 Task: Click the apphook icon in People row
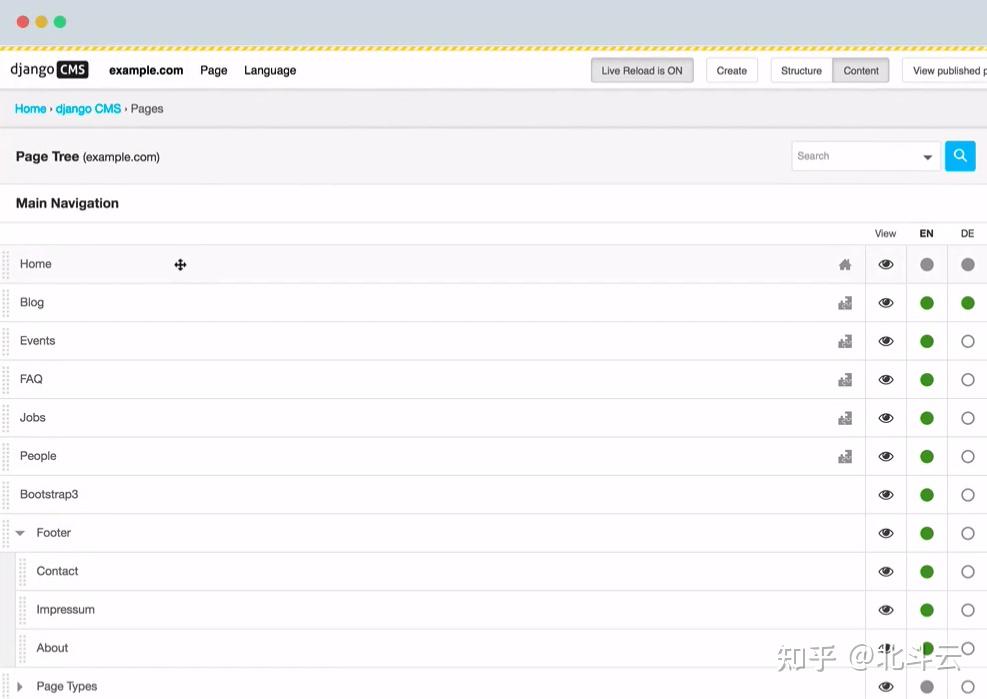tap(845, 457)
